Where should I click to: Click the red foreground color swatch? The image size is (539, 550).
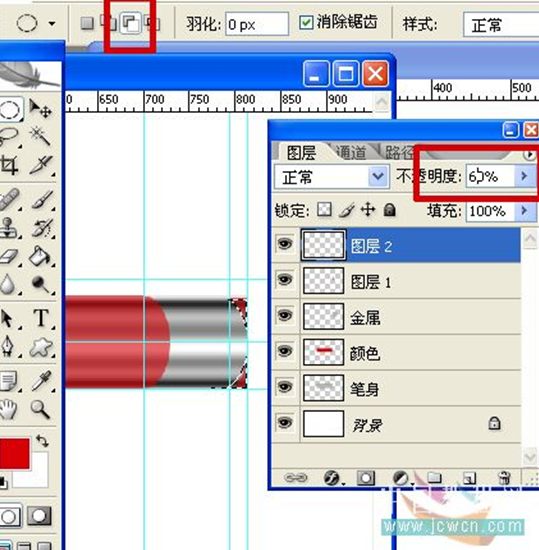point(14,453)
